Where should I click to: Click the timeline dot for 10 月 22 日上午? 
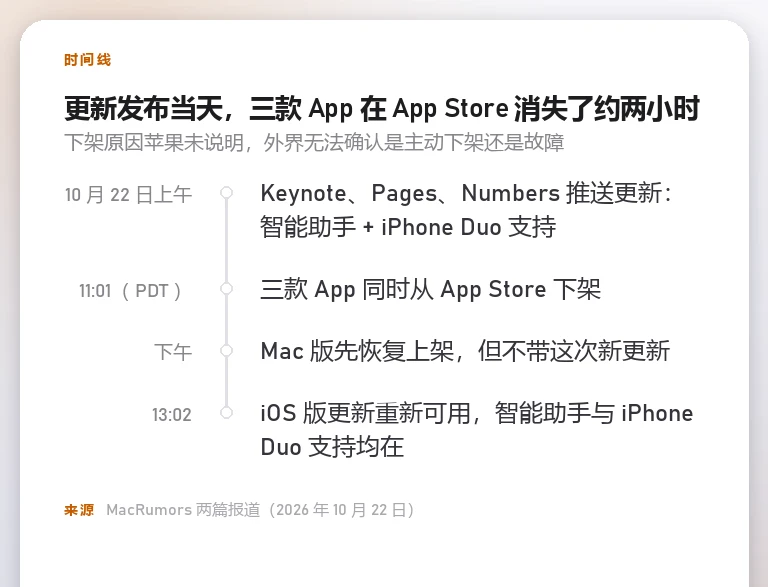[226, 192]
